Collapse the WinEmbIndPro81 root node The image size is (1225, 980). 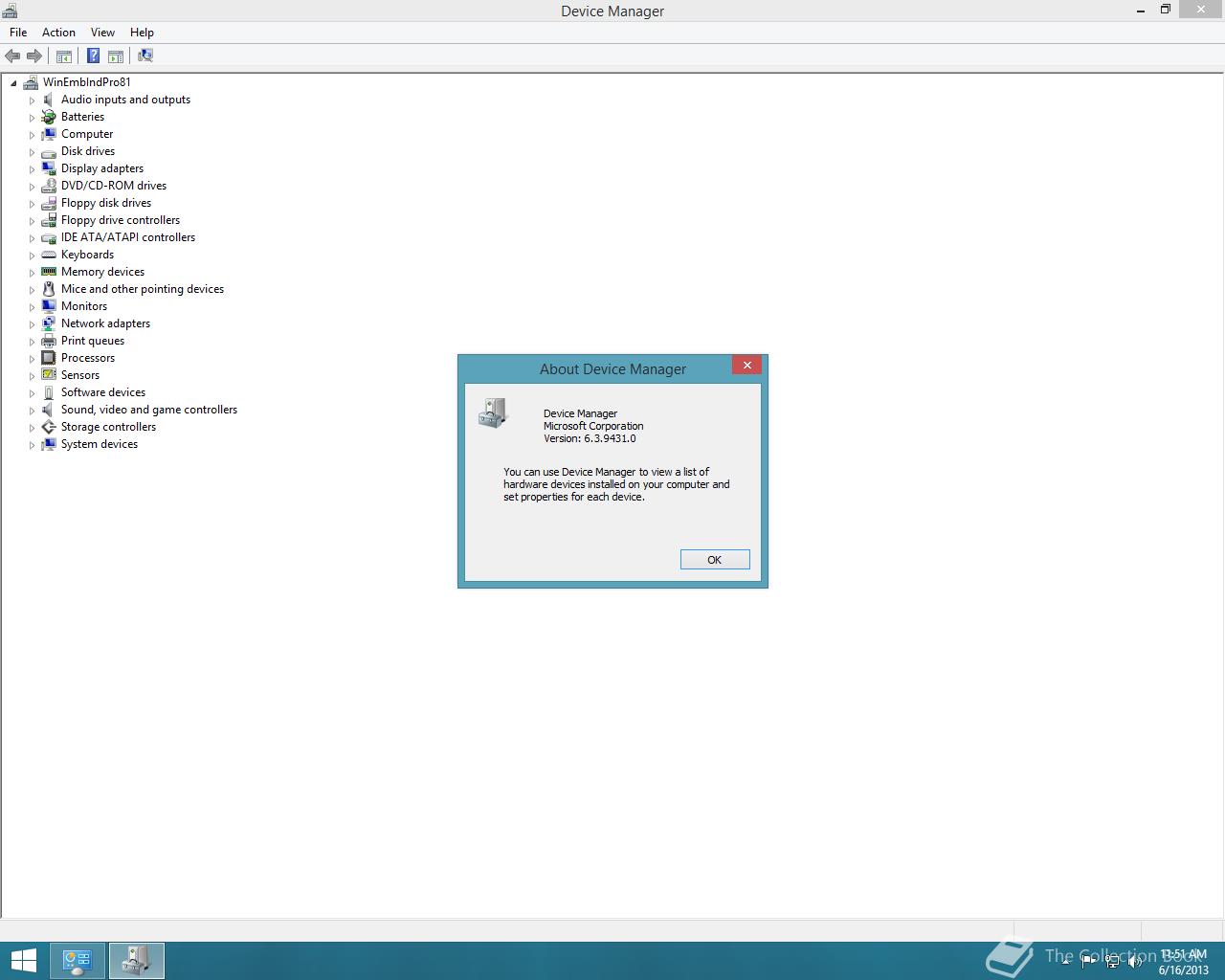(x=14, y=83)
